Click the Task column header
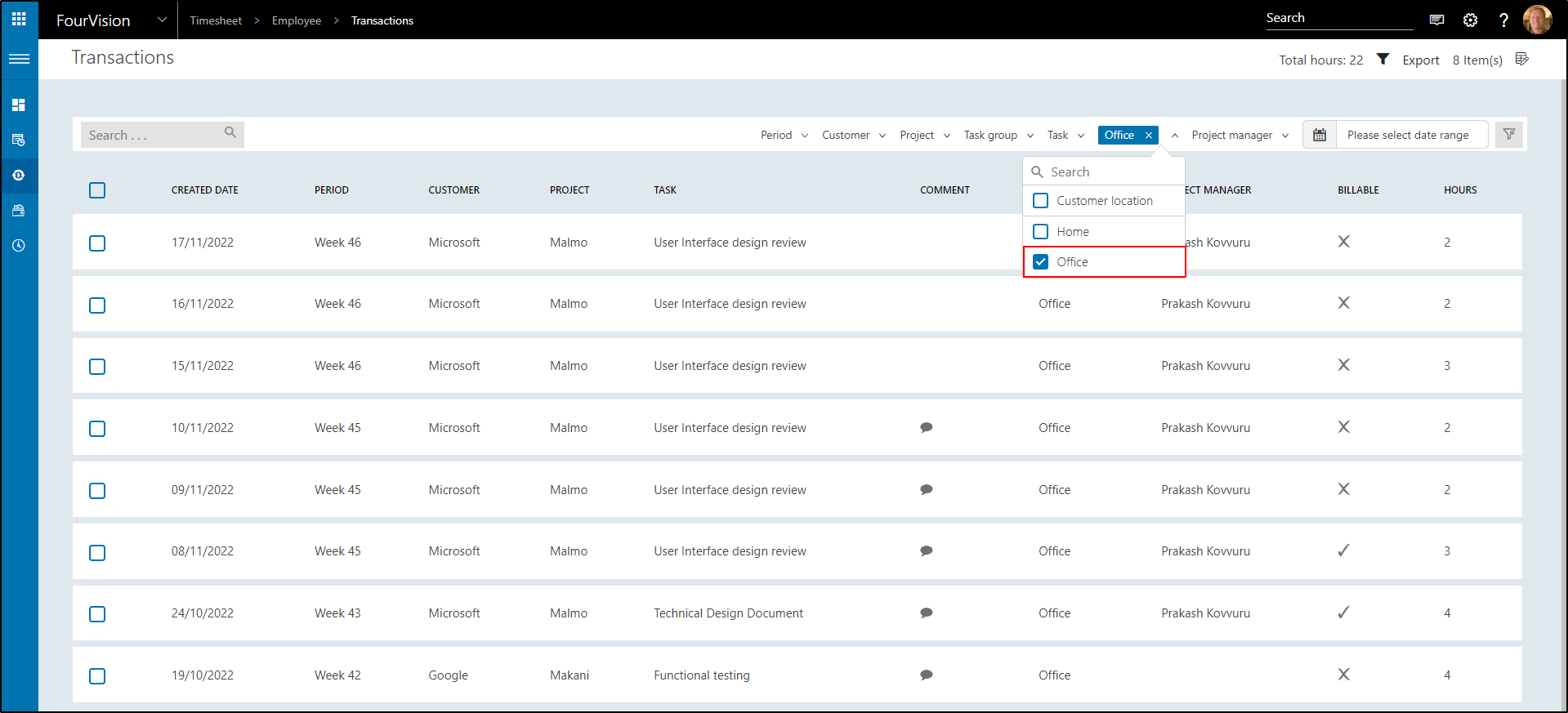Viewport: 1568px width, 713px height. coord(665,190)
